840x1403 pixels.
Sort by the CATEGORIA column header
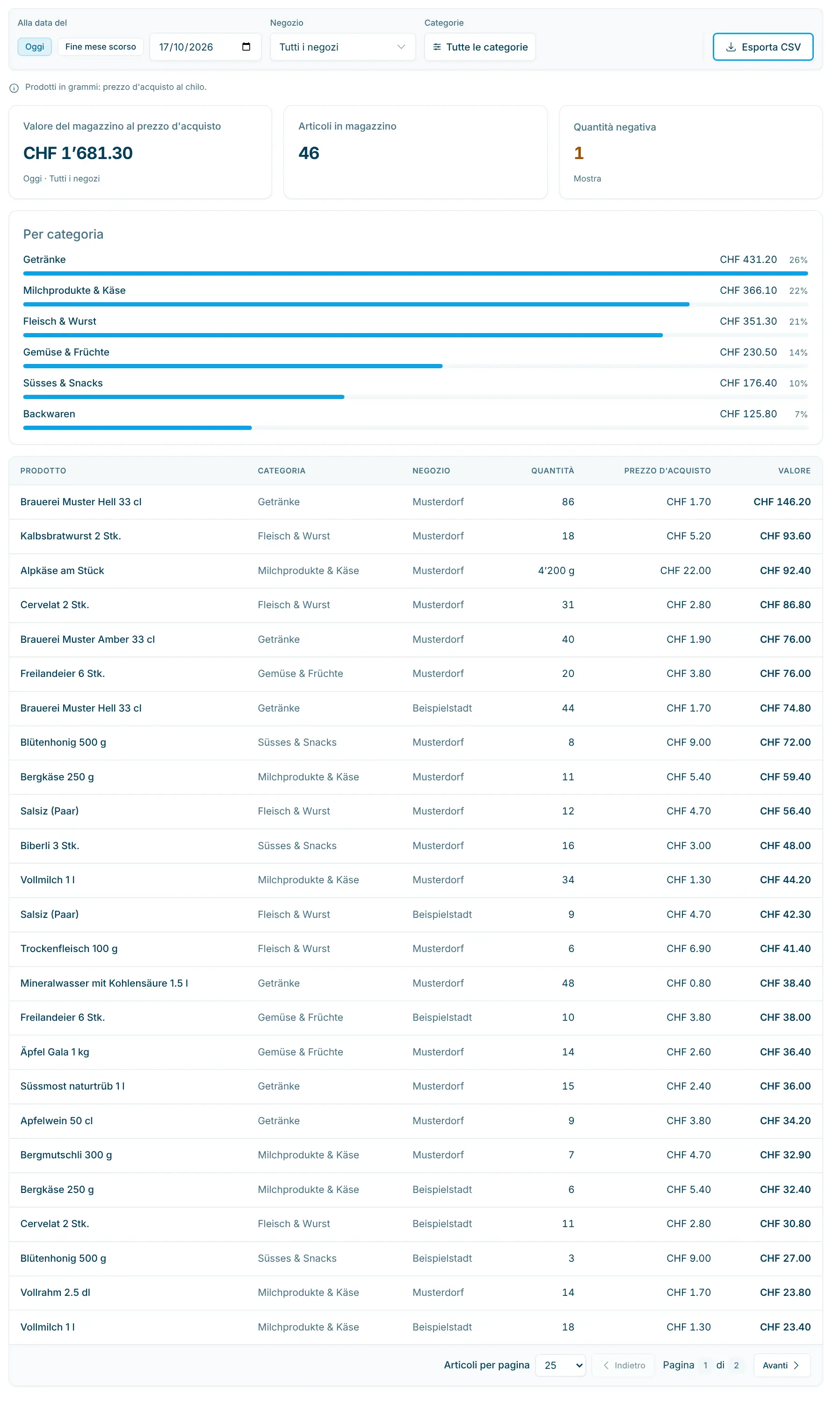pos(281,471)
